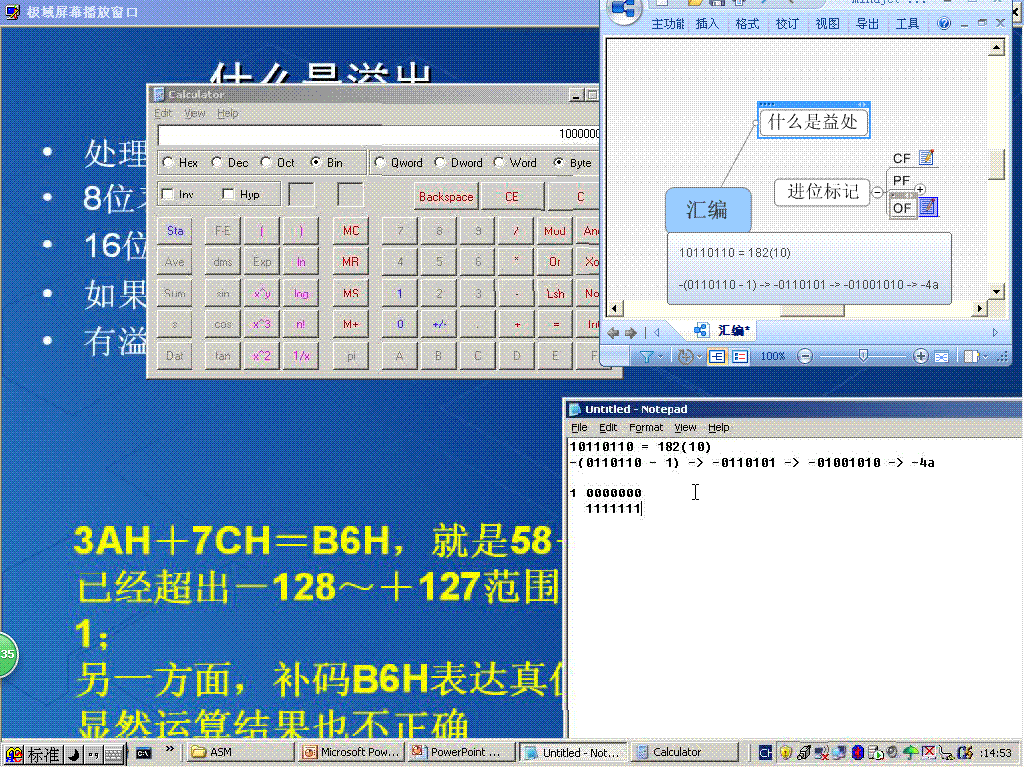
Task: Click the yellow shield tray icon
Action: click(x=785, y=752)
